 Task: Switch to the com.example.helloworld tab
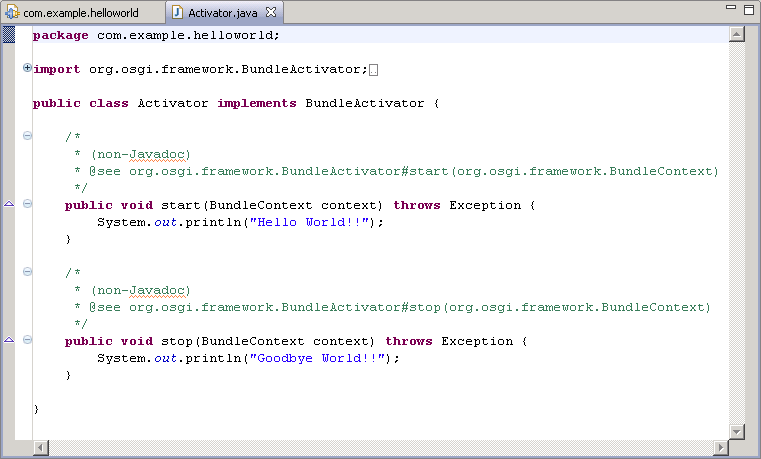81,13
